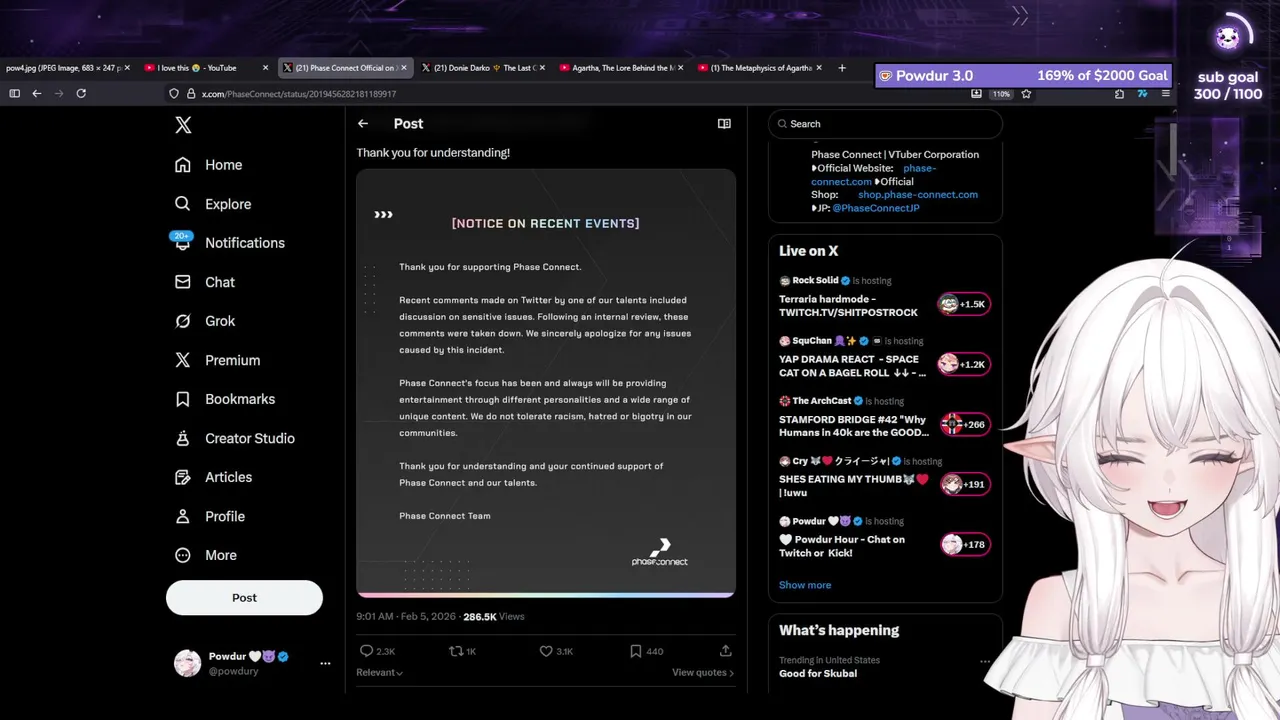Click the X logo in the sidebar
This screenshot has height=720, width=1280.
tap(183, 125)
